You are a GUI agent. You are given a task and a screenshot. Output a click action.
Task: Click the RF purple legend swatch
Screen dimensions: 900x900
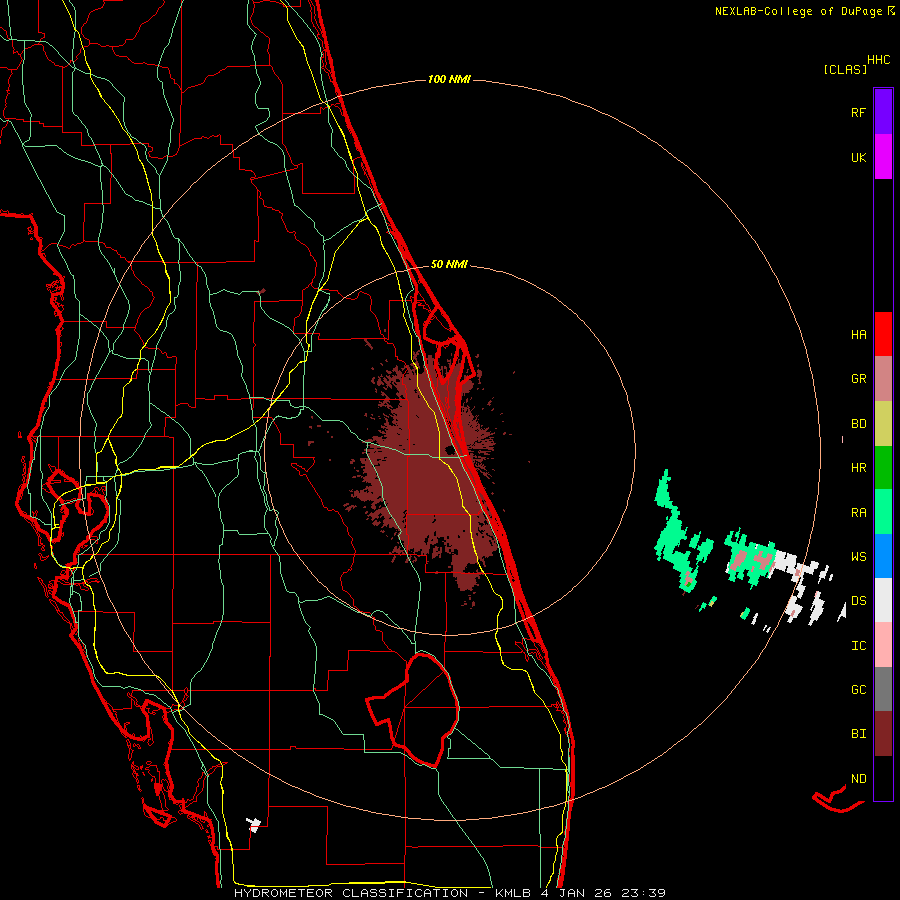coord(883,112)
